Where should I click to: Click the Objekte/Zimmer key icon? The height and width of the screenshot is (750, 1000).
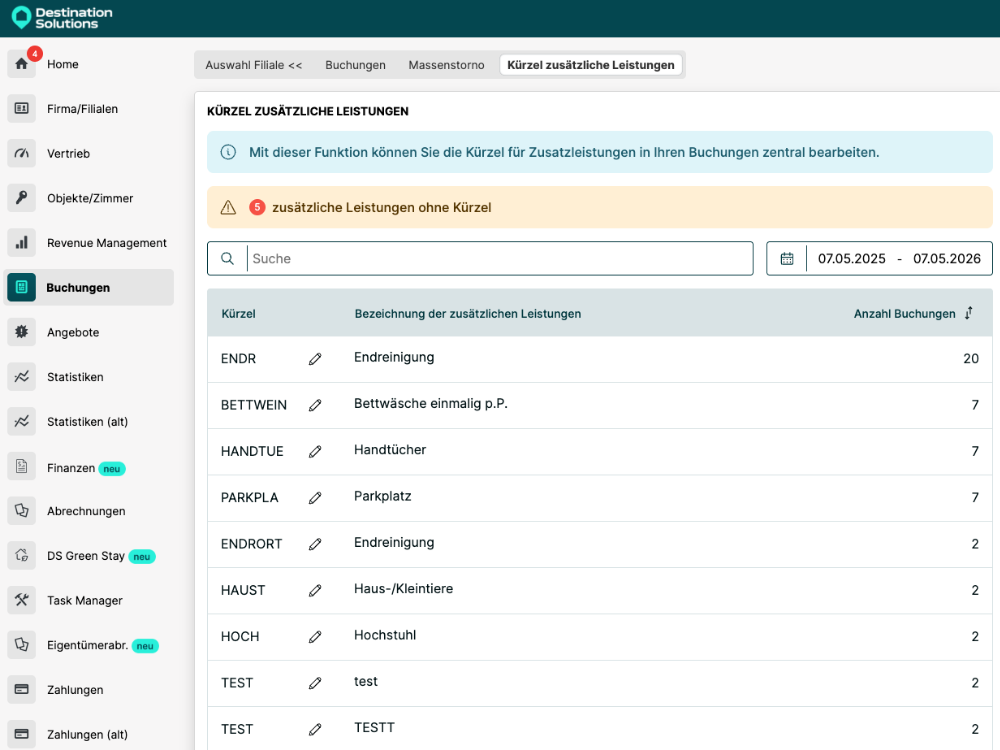click(x=22, y=198)
